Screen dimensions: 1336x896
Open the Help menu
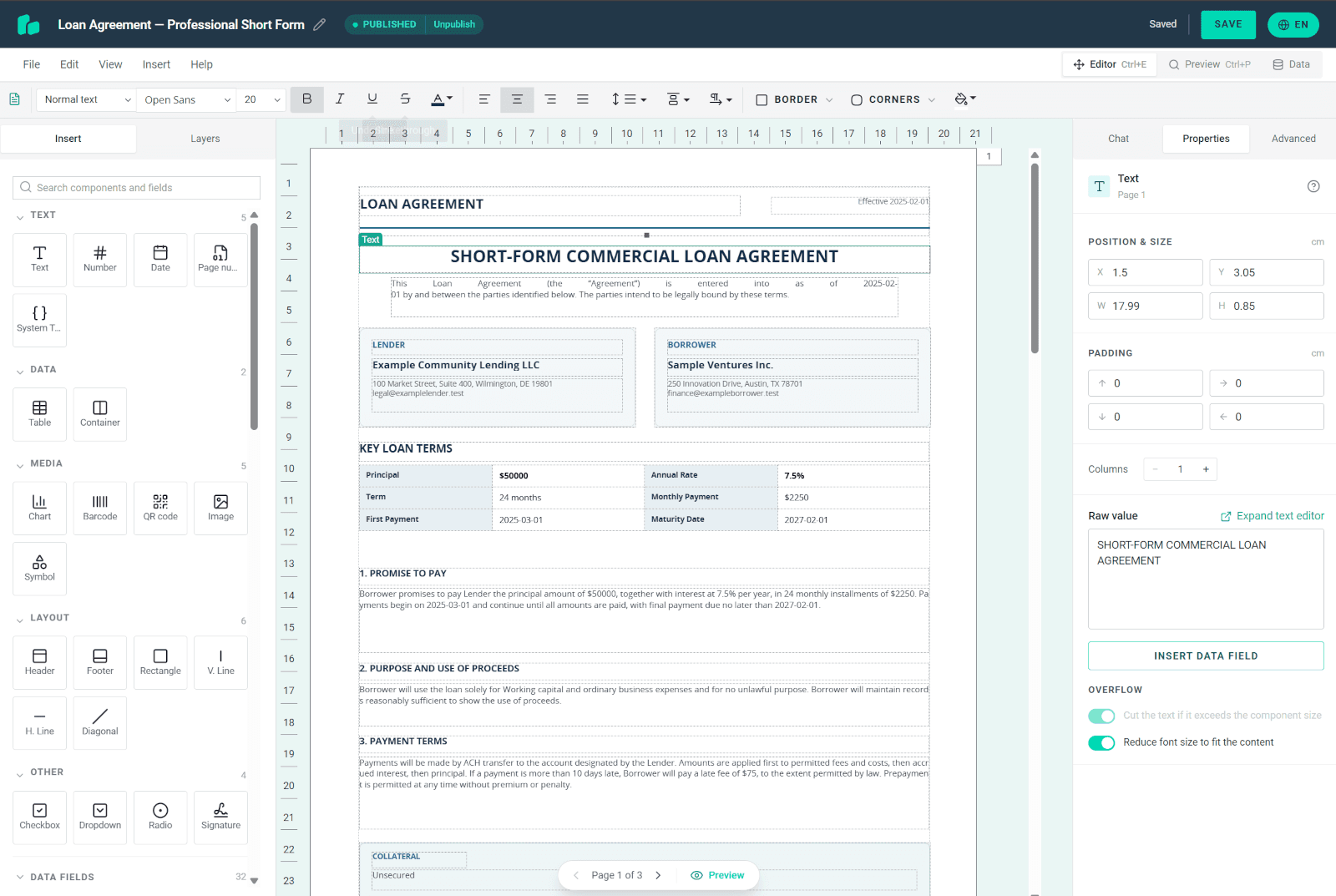pyautogui.click(x=201, y=64)
